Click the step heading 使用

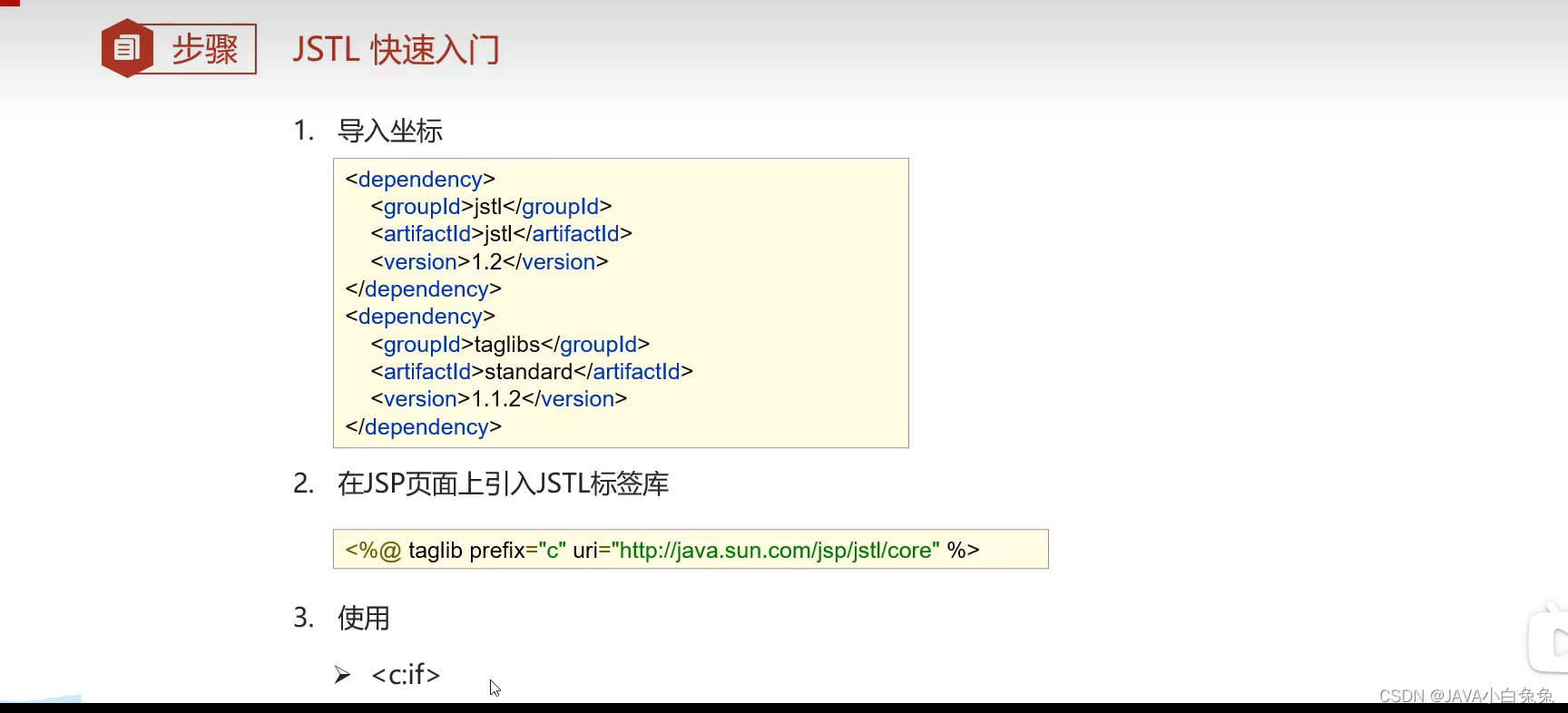coord(364,618)
